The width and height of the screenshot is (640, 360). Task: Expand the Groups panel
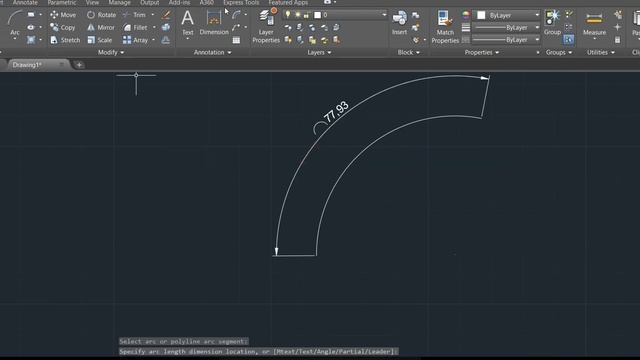point(559,52)
